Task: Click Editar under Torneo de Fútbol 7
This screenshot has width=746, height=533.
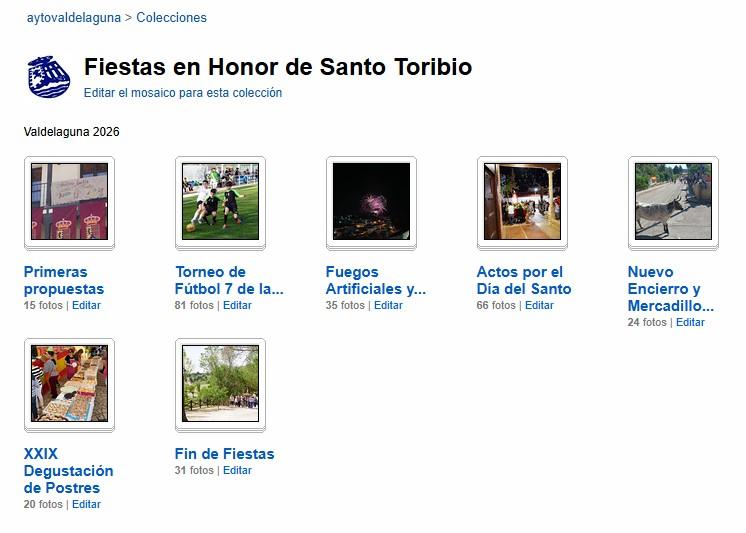Action: 237,306
